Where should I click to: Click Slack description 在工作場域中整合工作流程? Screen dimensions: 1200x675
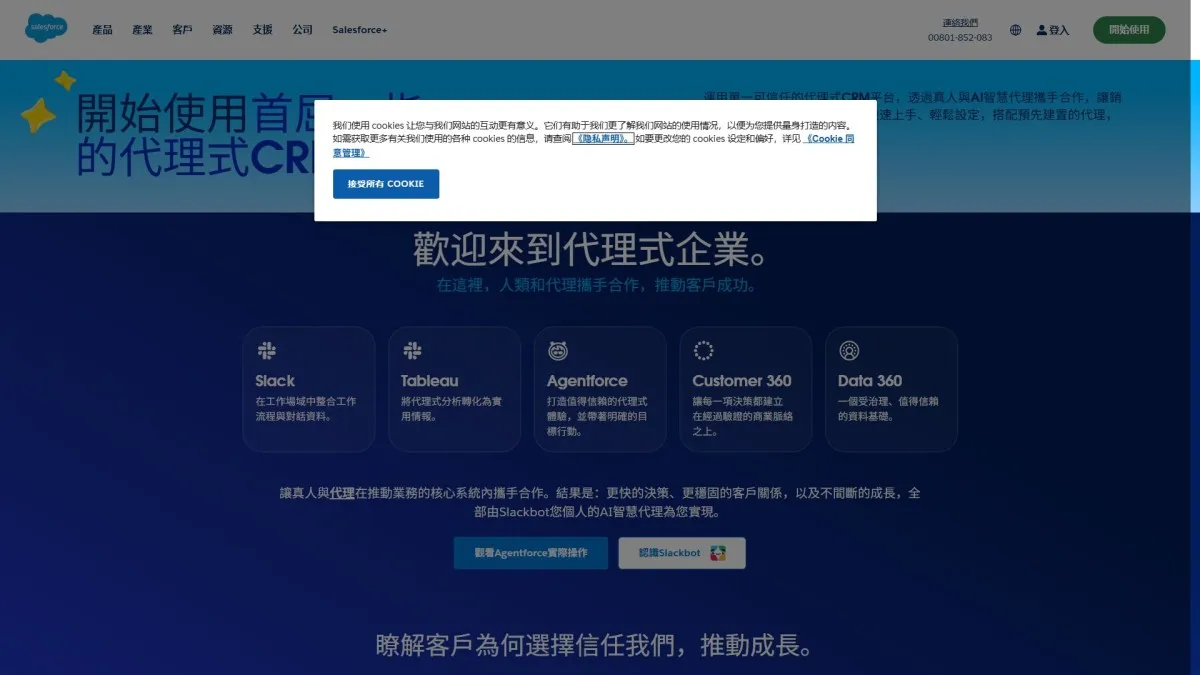tap(306, 409)
